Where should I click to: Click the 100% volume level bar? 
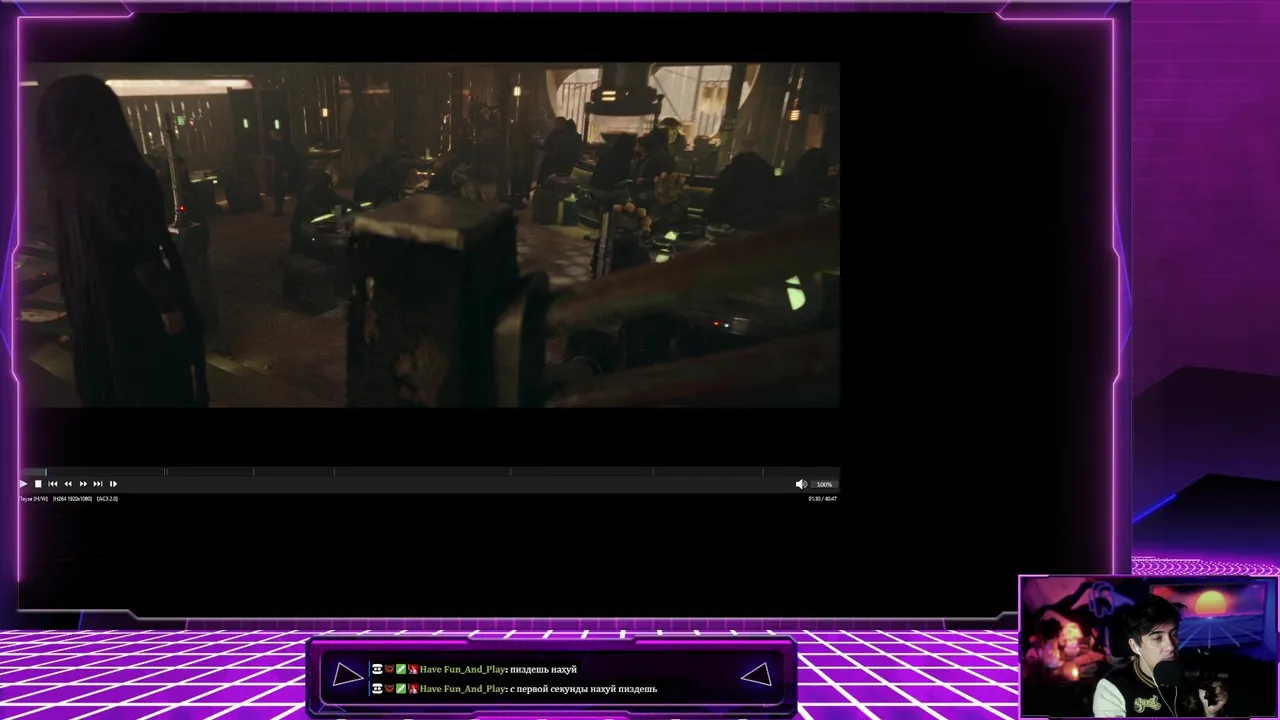pyautogui.click(x=824, y=484)
